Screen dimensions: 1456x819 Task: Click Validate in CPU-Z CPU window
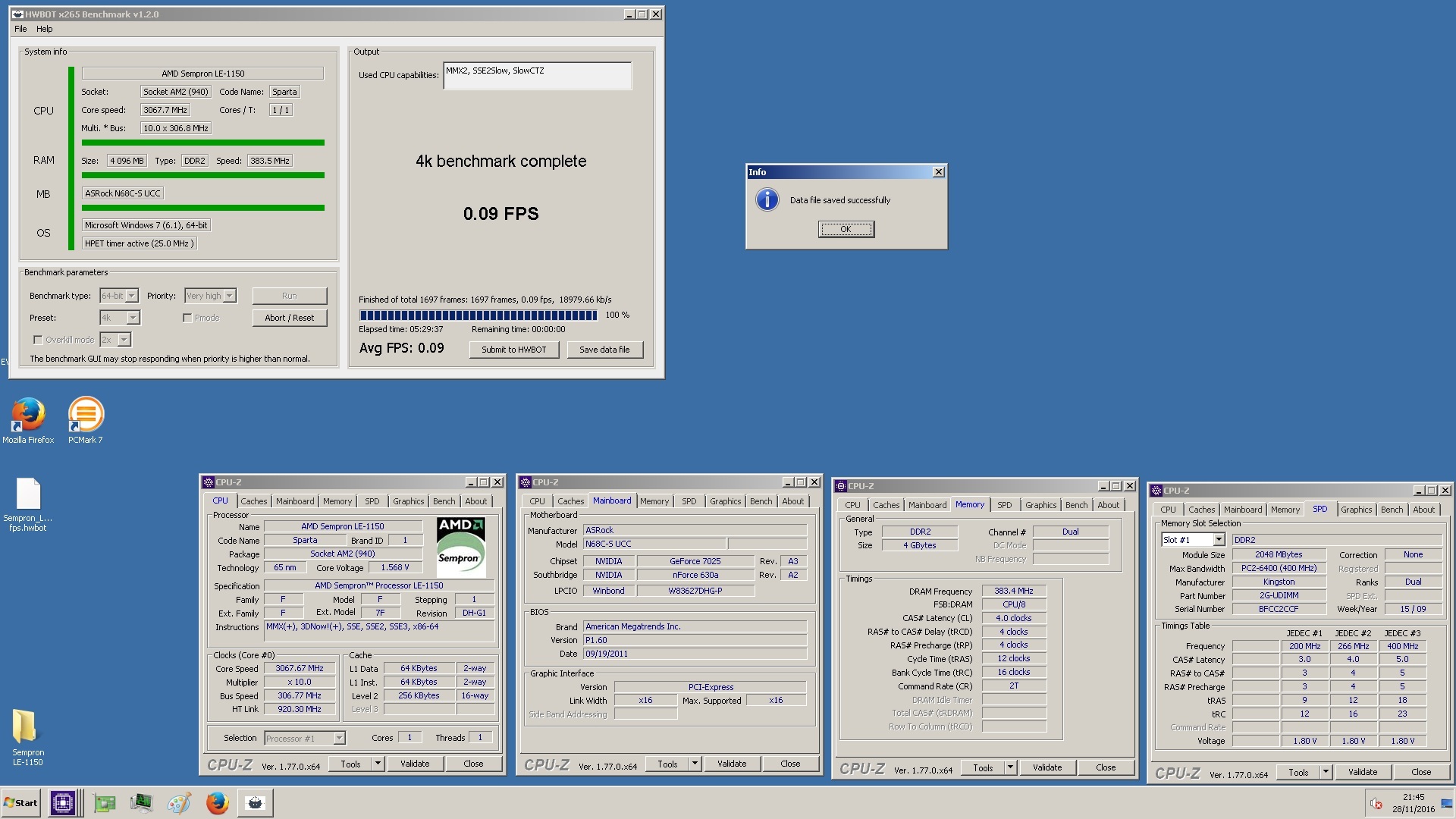(415, 764)
